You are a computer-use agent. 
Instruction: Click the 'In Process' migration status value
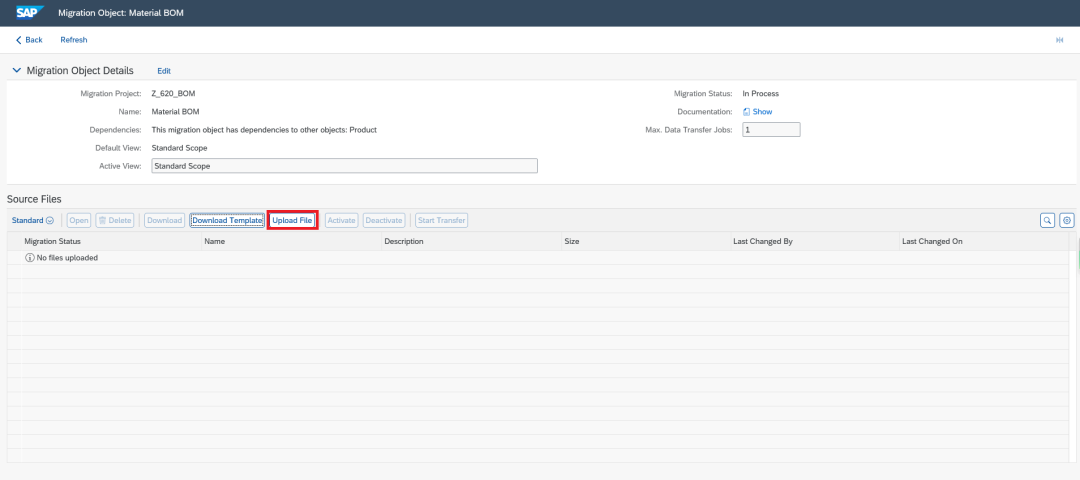[x=760, y=94]
